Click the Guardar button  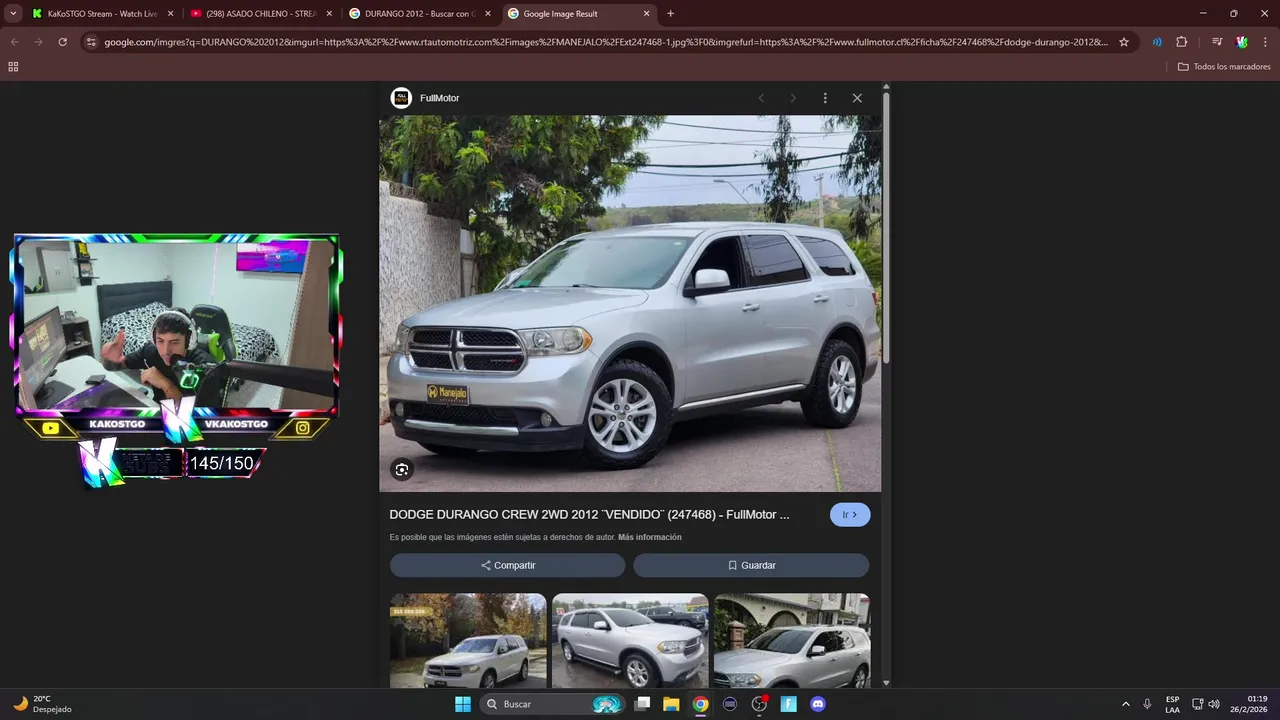751,565
